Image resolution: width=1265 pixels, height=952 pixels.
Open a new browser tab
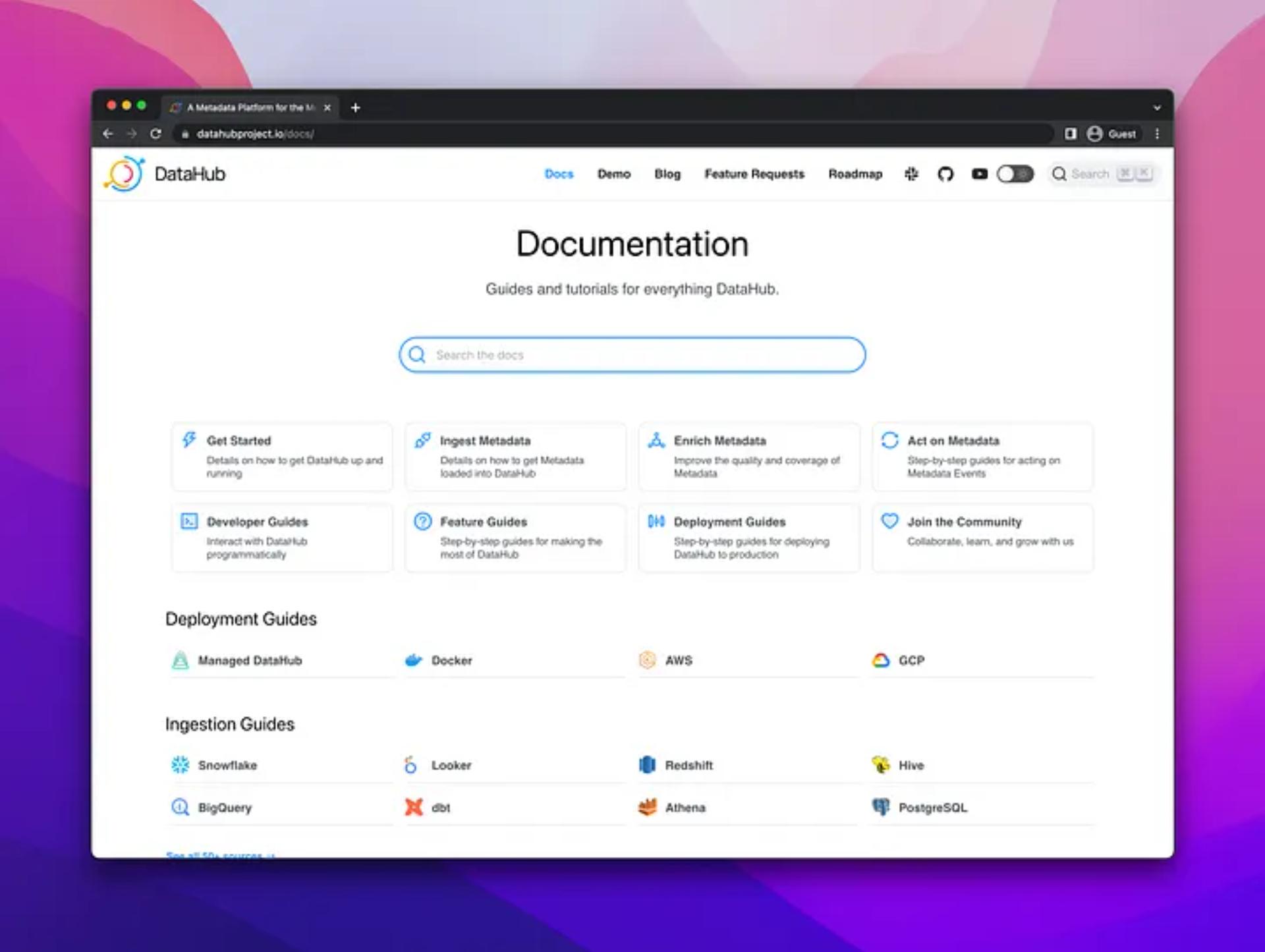tap(355, 107)
